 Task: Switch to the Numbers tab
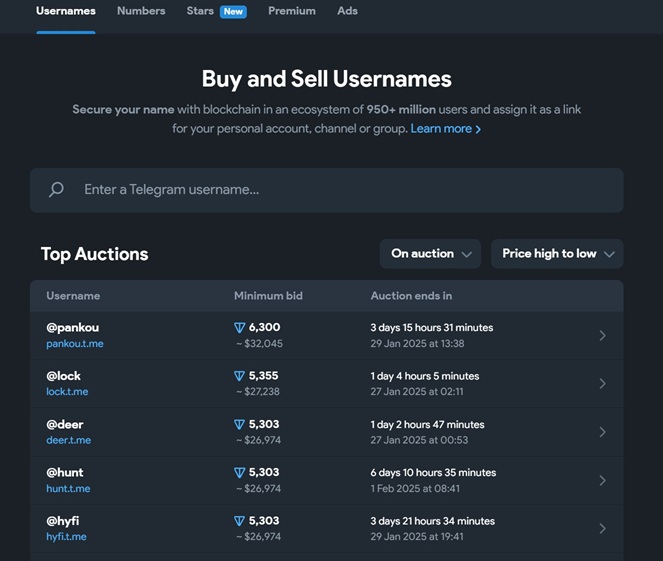click(141, 11)
